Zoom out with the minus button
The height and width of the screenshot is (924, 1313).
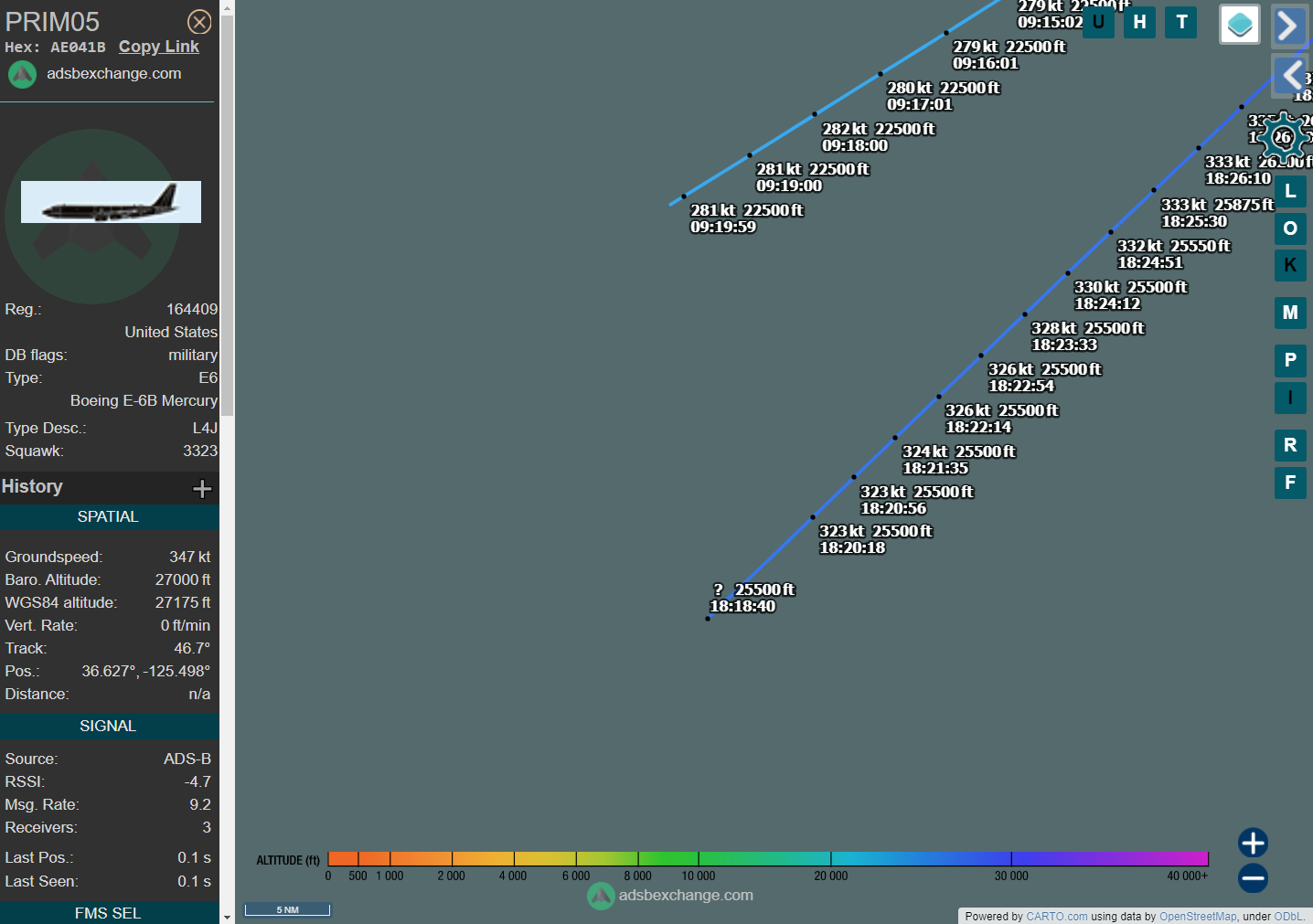pos(1253,878)
